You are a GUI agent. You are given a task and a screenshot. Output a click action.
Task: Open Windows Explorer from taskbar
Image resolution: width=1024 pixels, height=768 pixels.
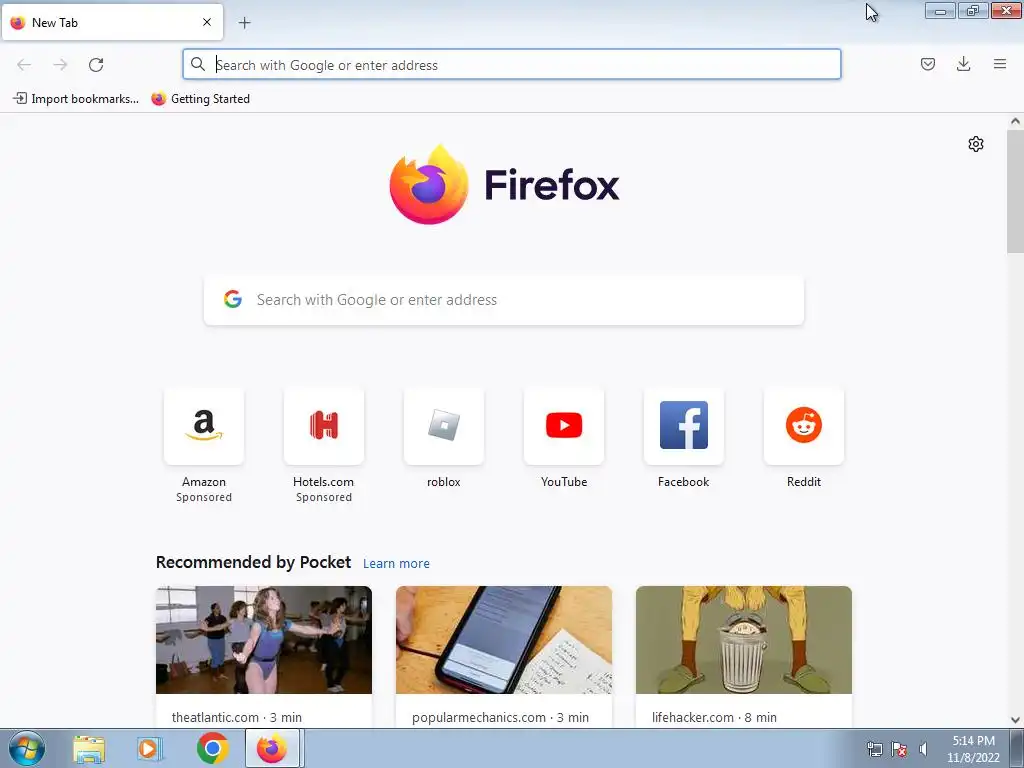(x=89, y=749)
